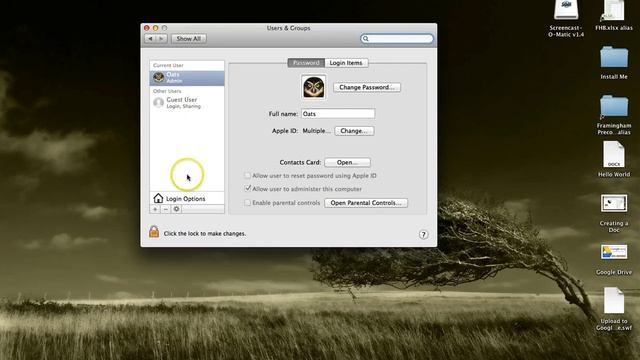Click the magnifier icon in search field
This screenshot has width=640, height=360.
coord(366,39)
